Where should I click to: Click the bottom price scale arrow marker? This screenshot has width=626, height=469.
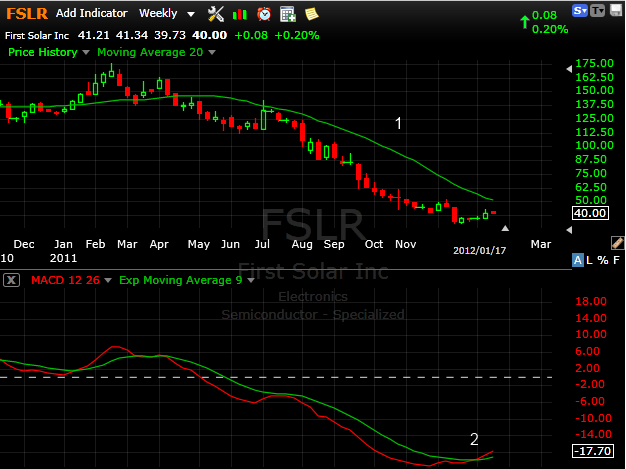tap(569, 230)
